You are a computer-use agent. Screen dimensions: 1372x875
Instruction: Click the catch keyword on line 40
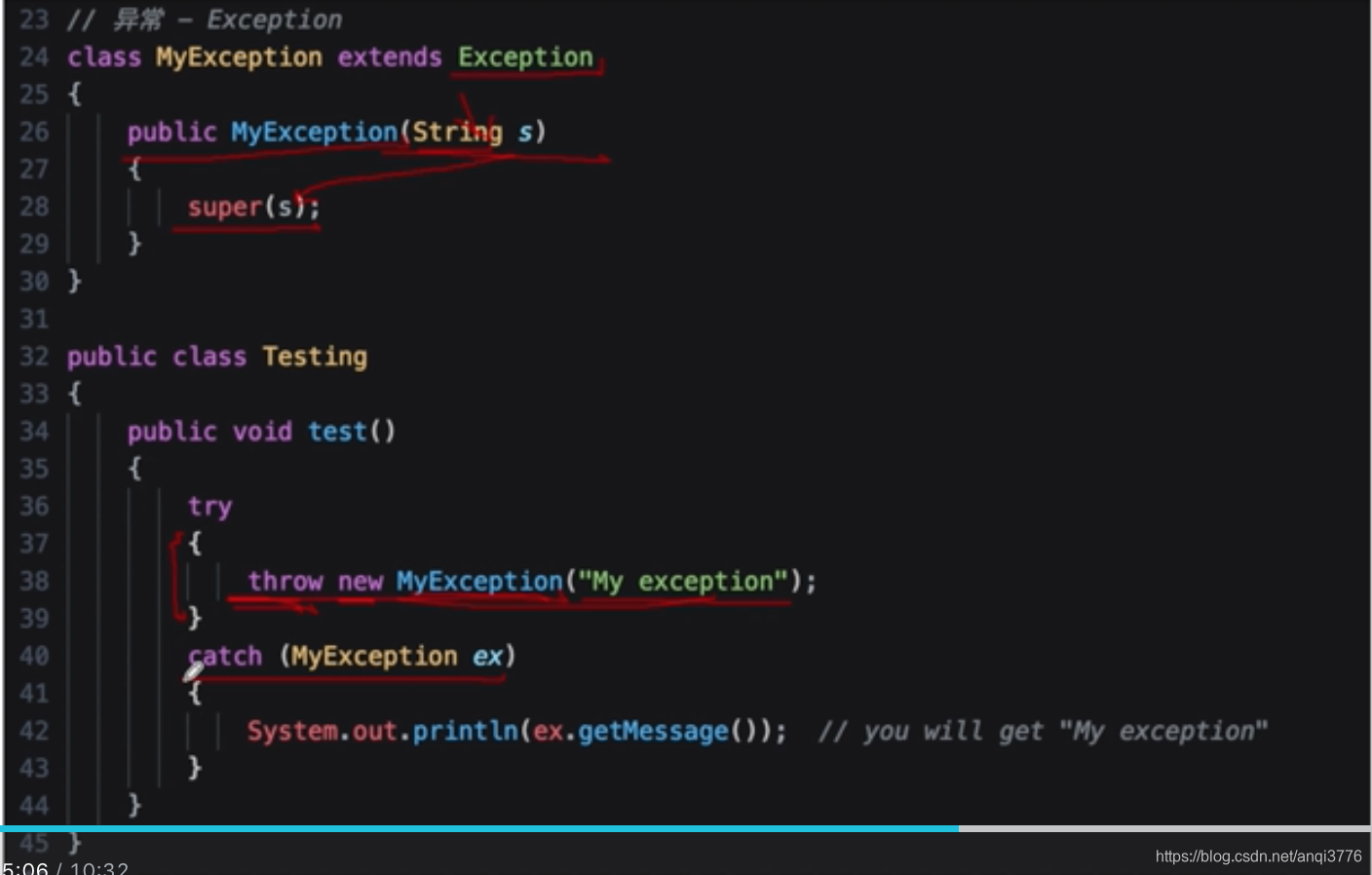pos(225,657)
